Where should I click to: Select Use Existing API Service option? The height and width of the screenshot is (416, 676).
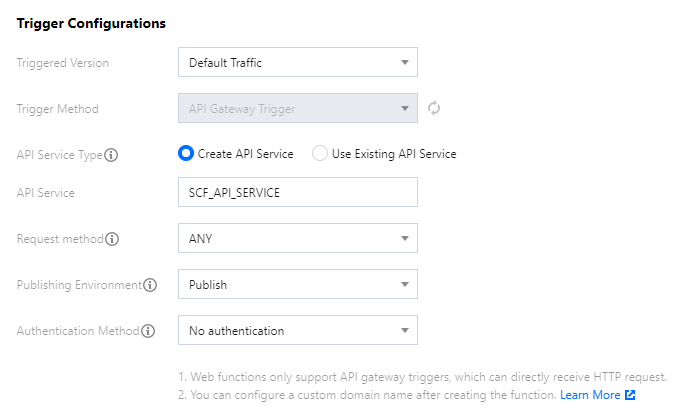pyautogui.click(x=320, y=154)
